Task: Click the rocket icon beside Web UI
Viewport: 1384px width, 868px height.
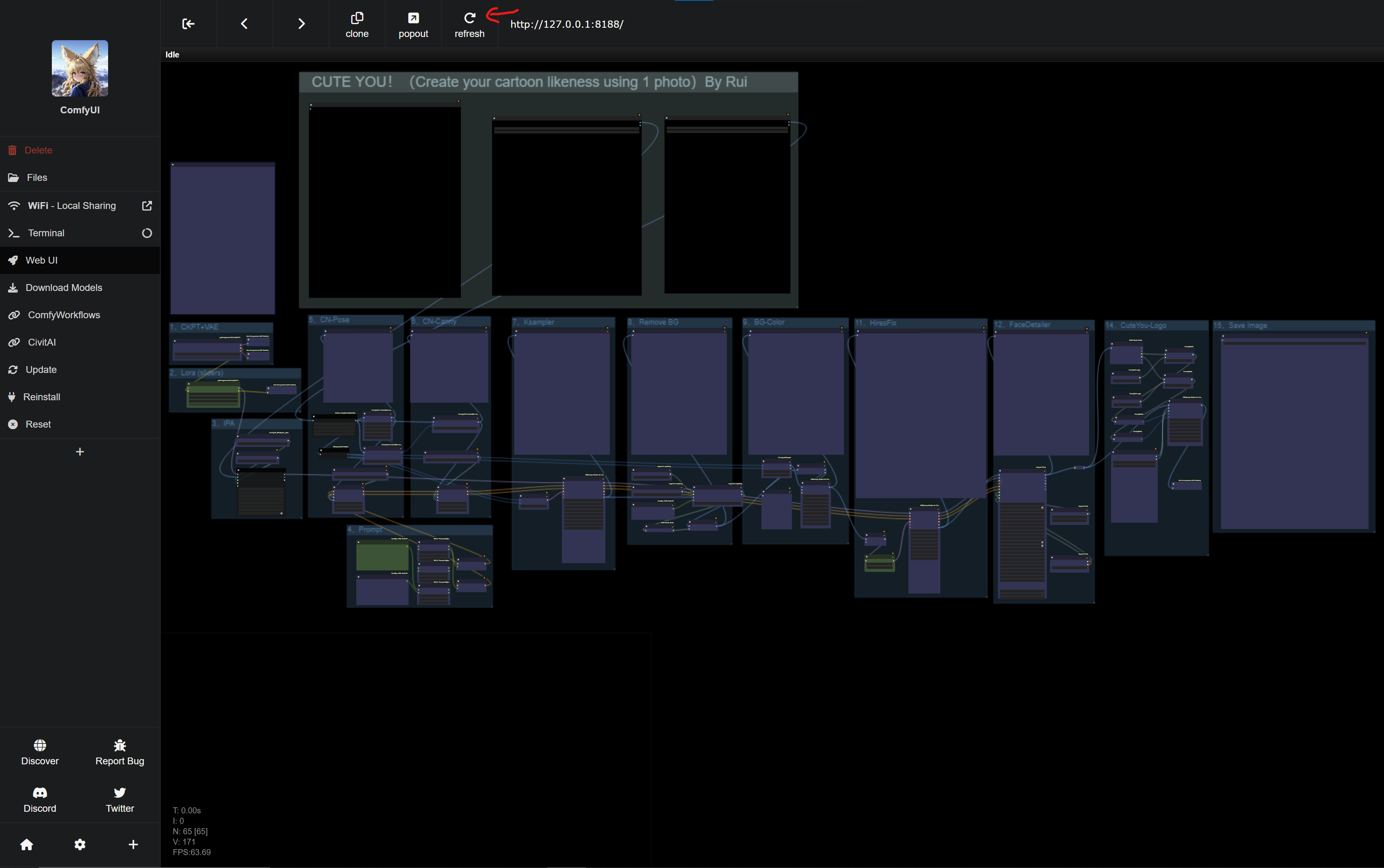Action: [x=12, y=260]
